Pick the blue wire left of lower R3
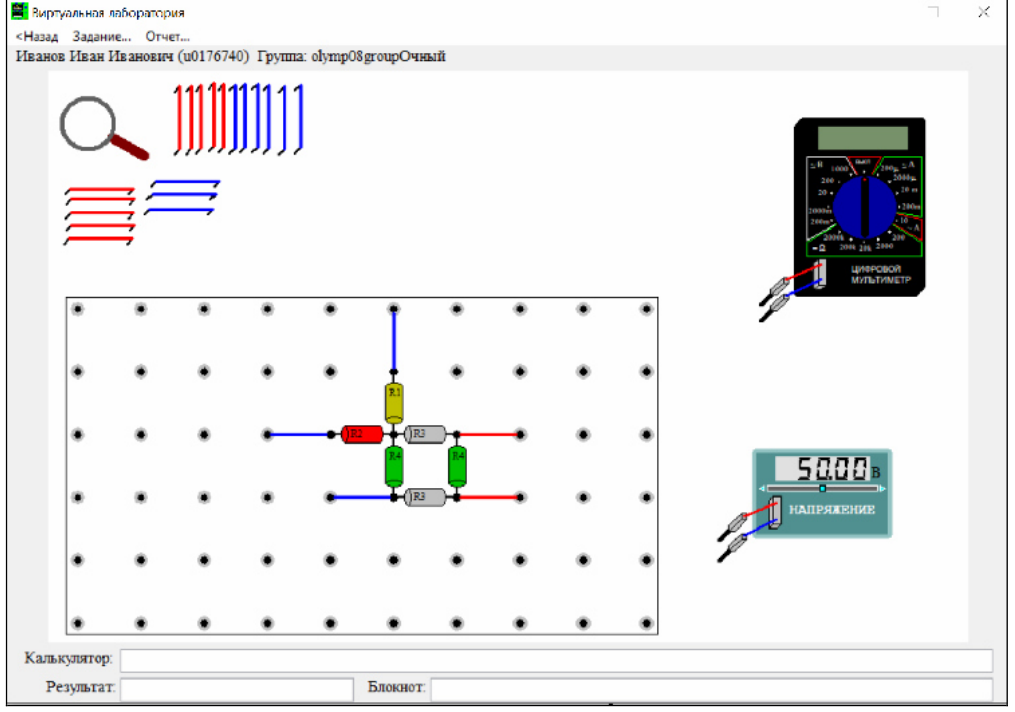The image size is (1015, 712). [362, 497]
